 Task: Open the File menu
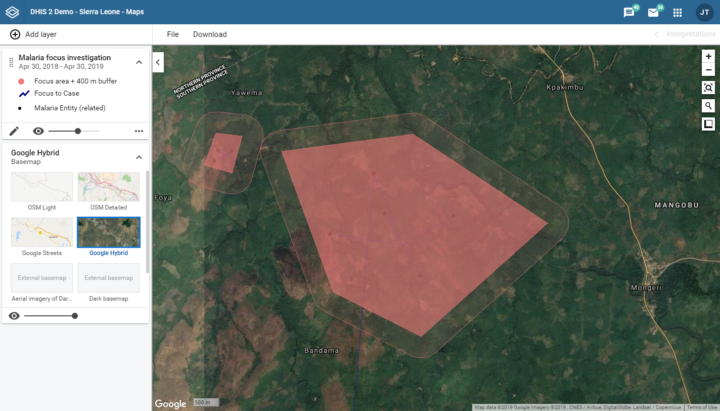pyautogui.click(x=173, y=34)
